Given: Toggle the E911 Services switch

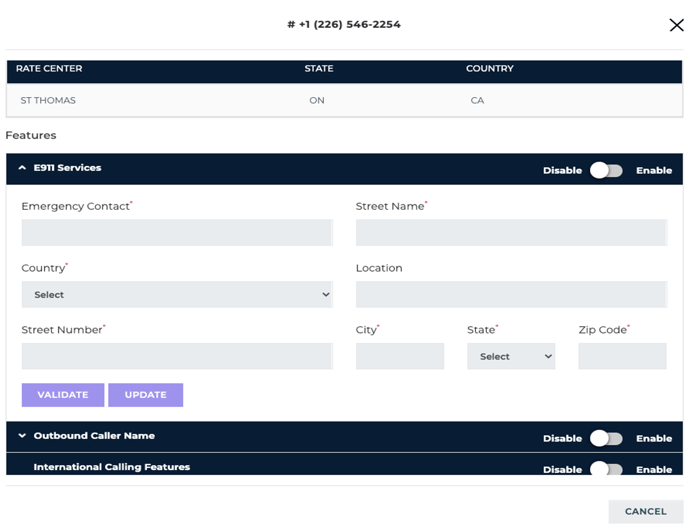Looking at the screenshot, I should (606, 170).
